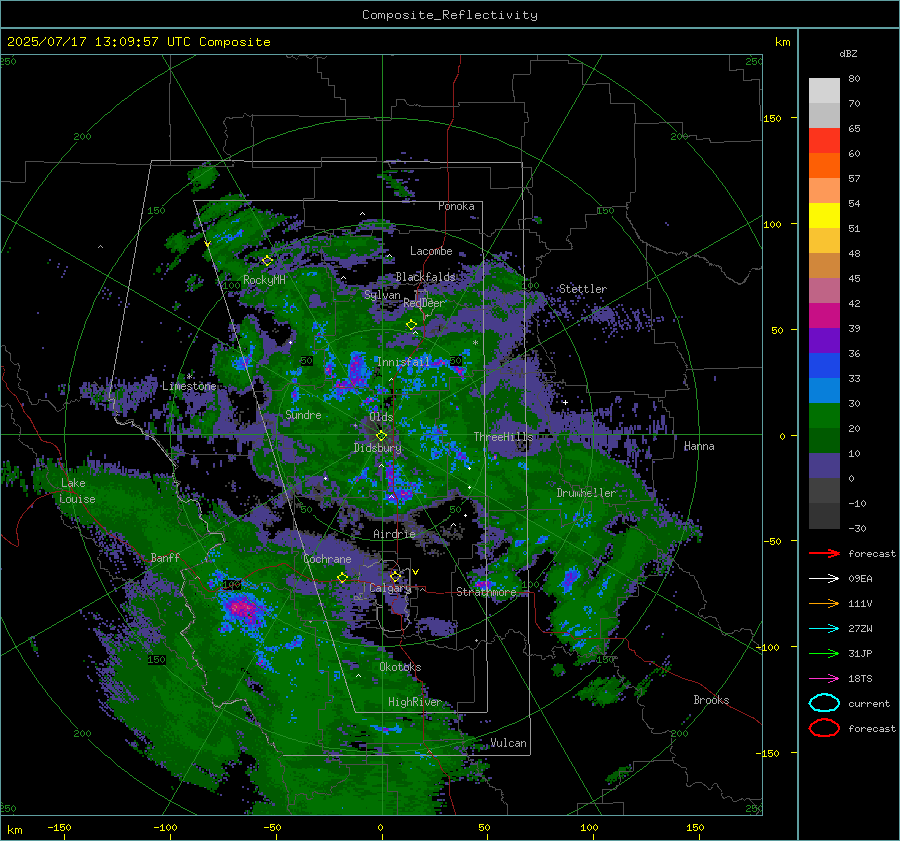
Task: Click the Drumheller label
Action: pos(586,493)
